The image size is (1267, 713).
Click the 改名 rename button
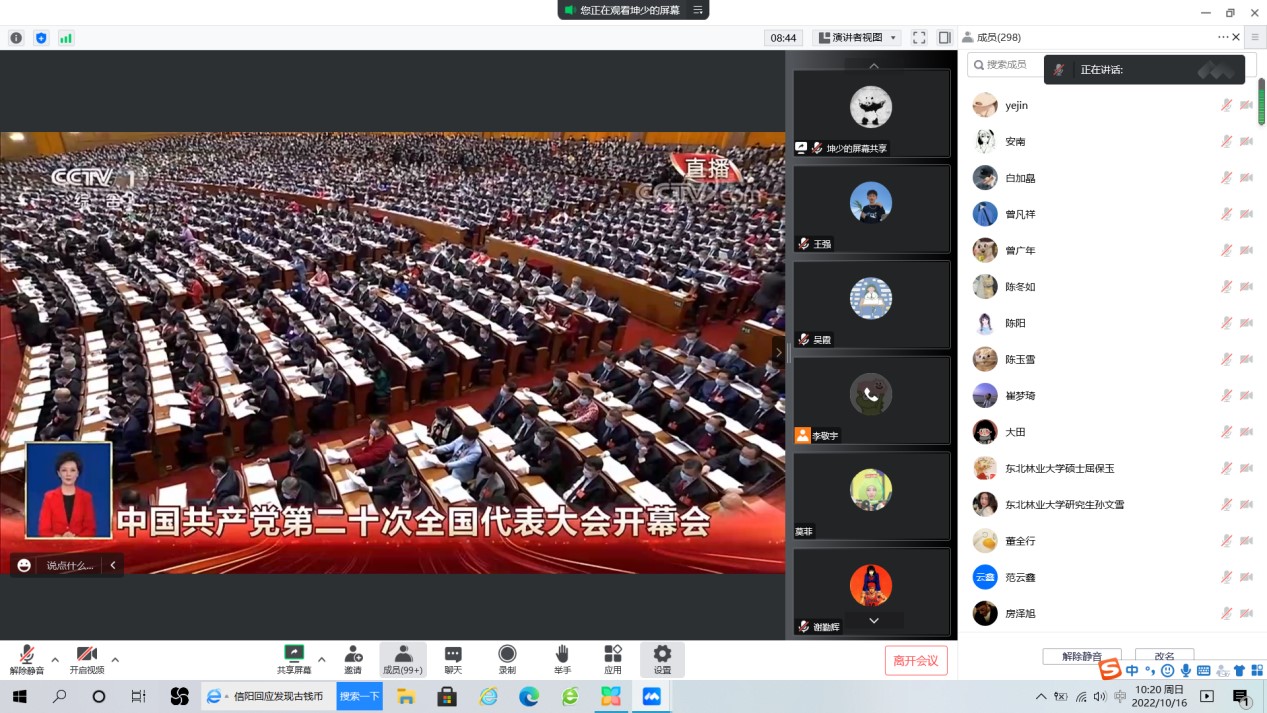[1164, 657]
